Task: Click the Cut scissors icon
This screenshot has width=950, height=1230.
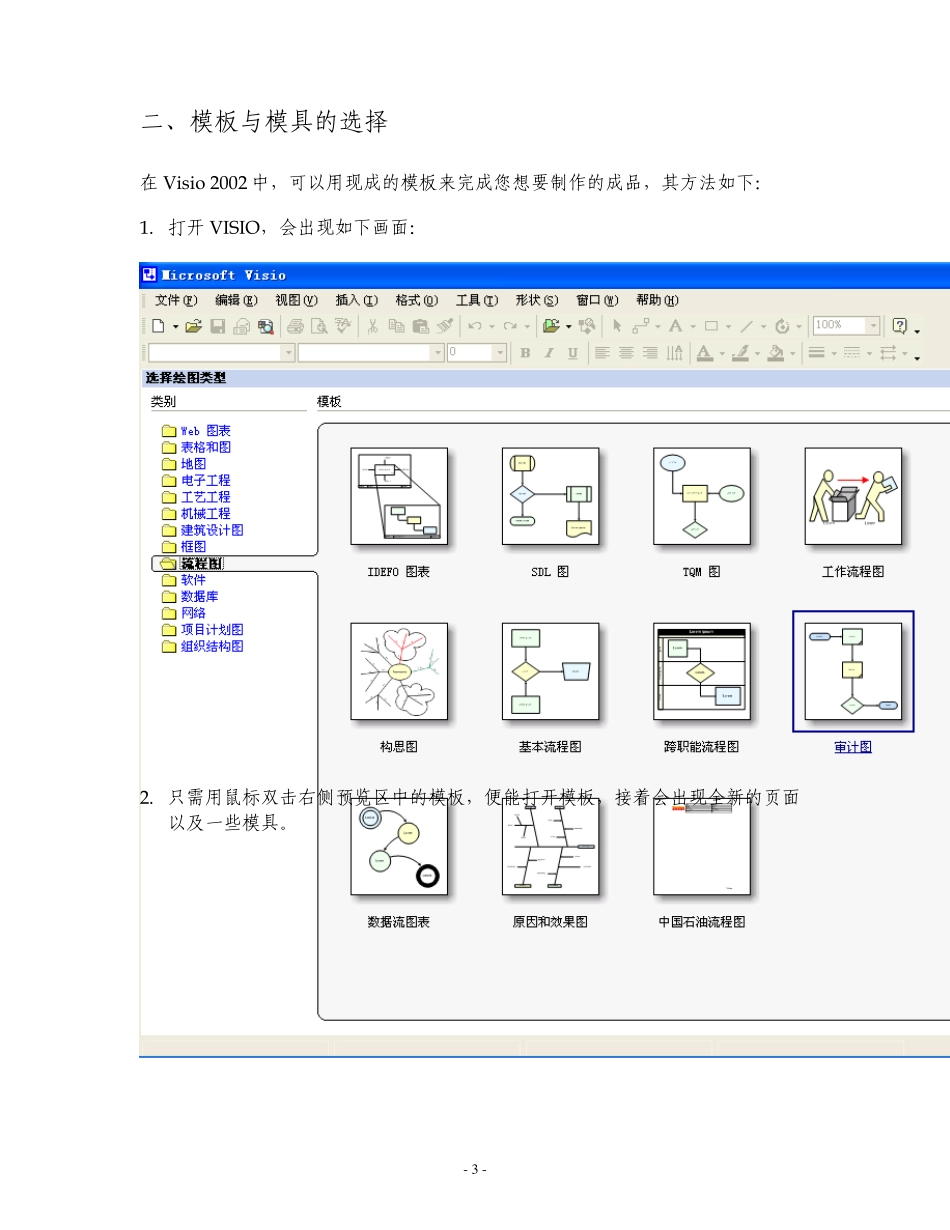Action: pos(372,326)
